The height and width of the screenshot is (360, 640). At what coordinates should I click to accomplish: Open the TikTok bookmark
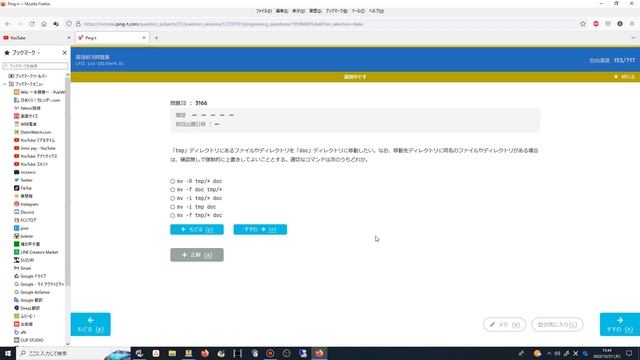pos(22,188)
